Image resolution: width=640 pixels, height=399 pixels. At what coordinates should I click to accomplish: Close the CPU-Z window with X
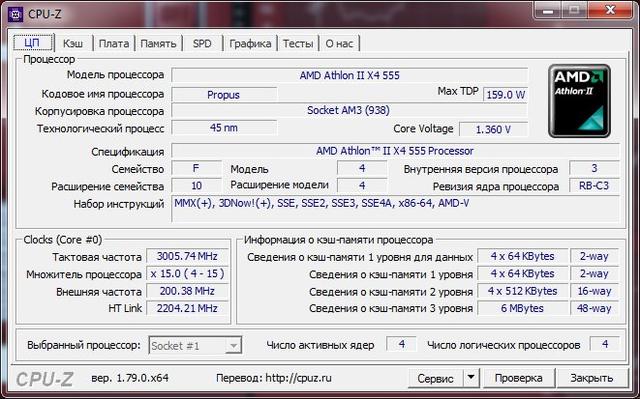click(610, 10)
